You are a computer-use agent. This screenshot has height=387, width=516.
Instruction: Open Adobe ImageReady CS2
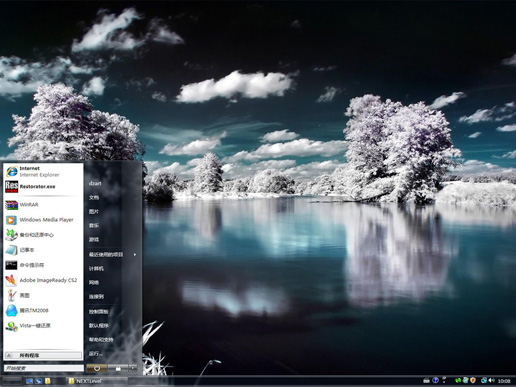point(43,280)
